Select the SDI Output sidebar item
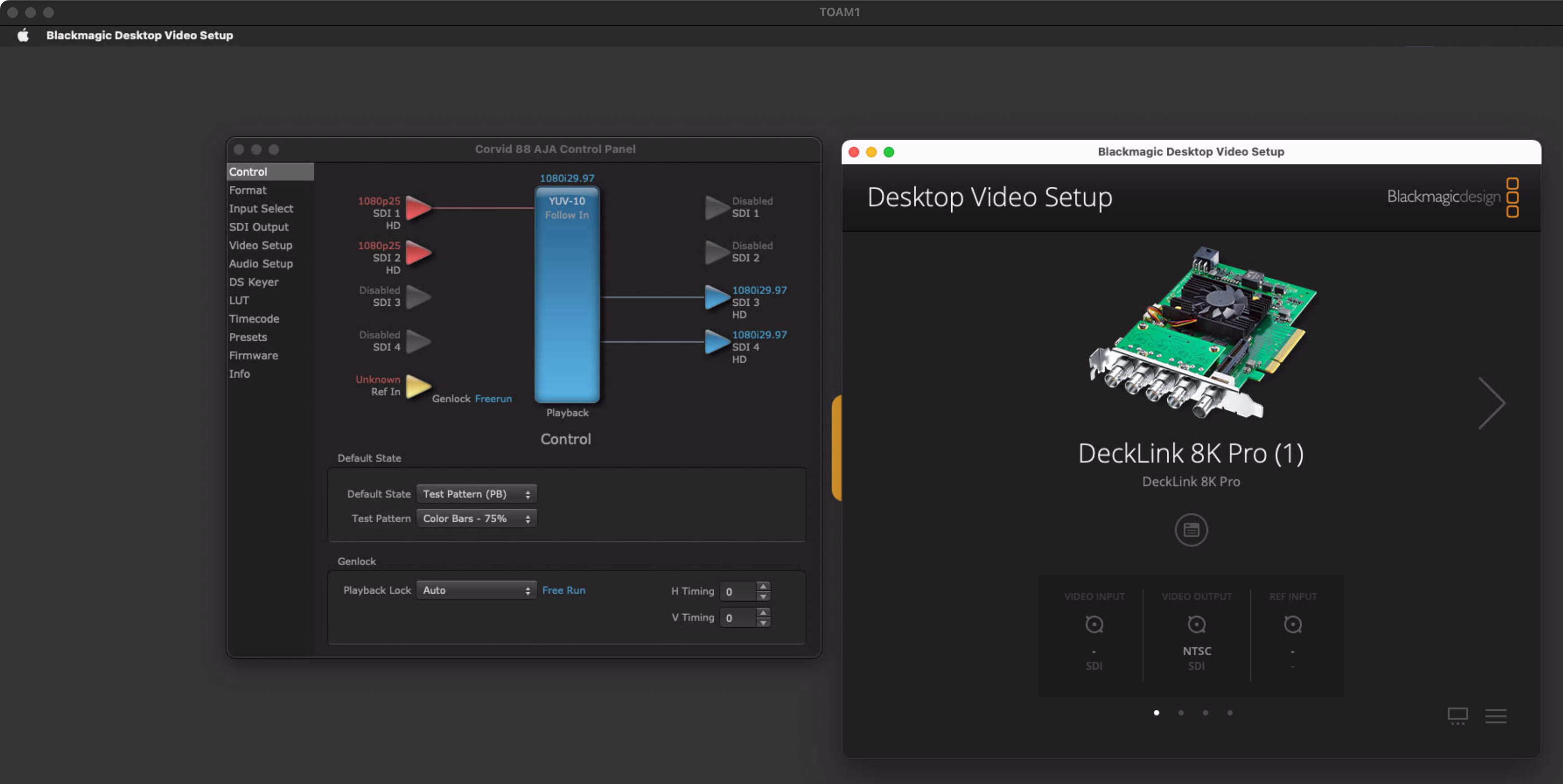Image resolution: width=1563 pixels, height=784 pixels. click(270, 226)
